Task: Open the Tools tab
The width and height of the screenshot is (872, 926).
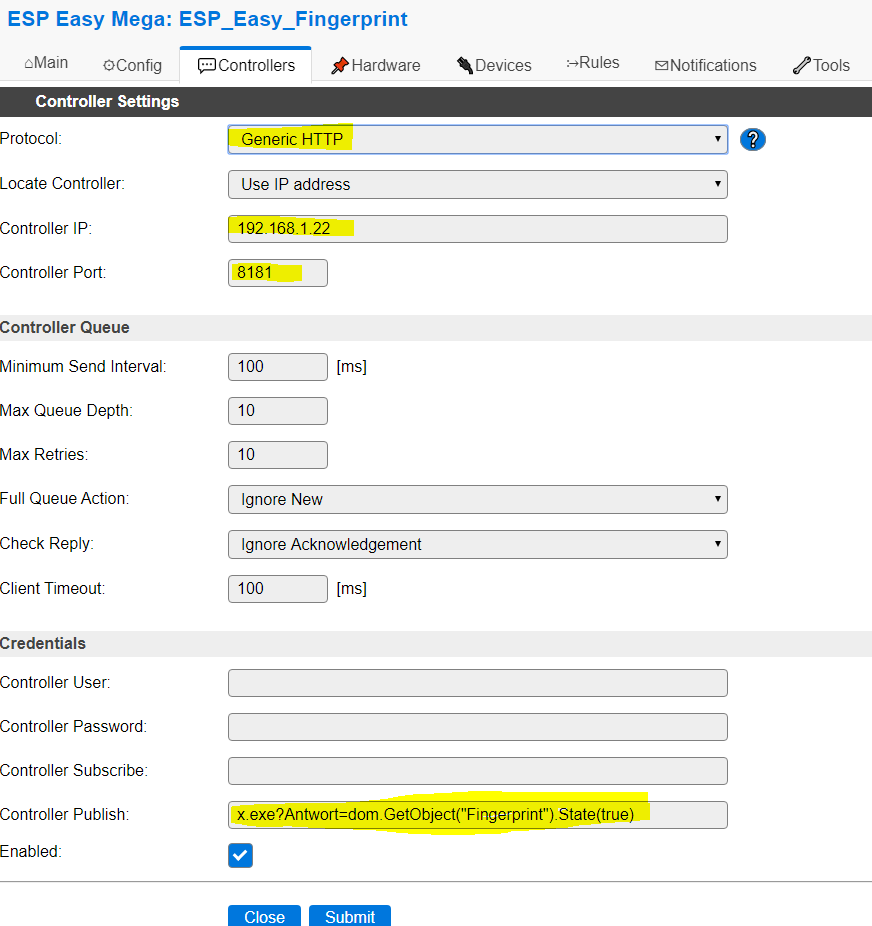Action: (821, 65)
